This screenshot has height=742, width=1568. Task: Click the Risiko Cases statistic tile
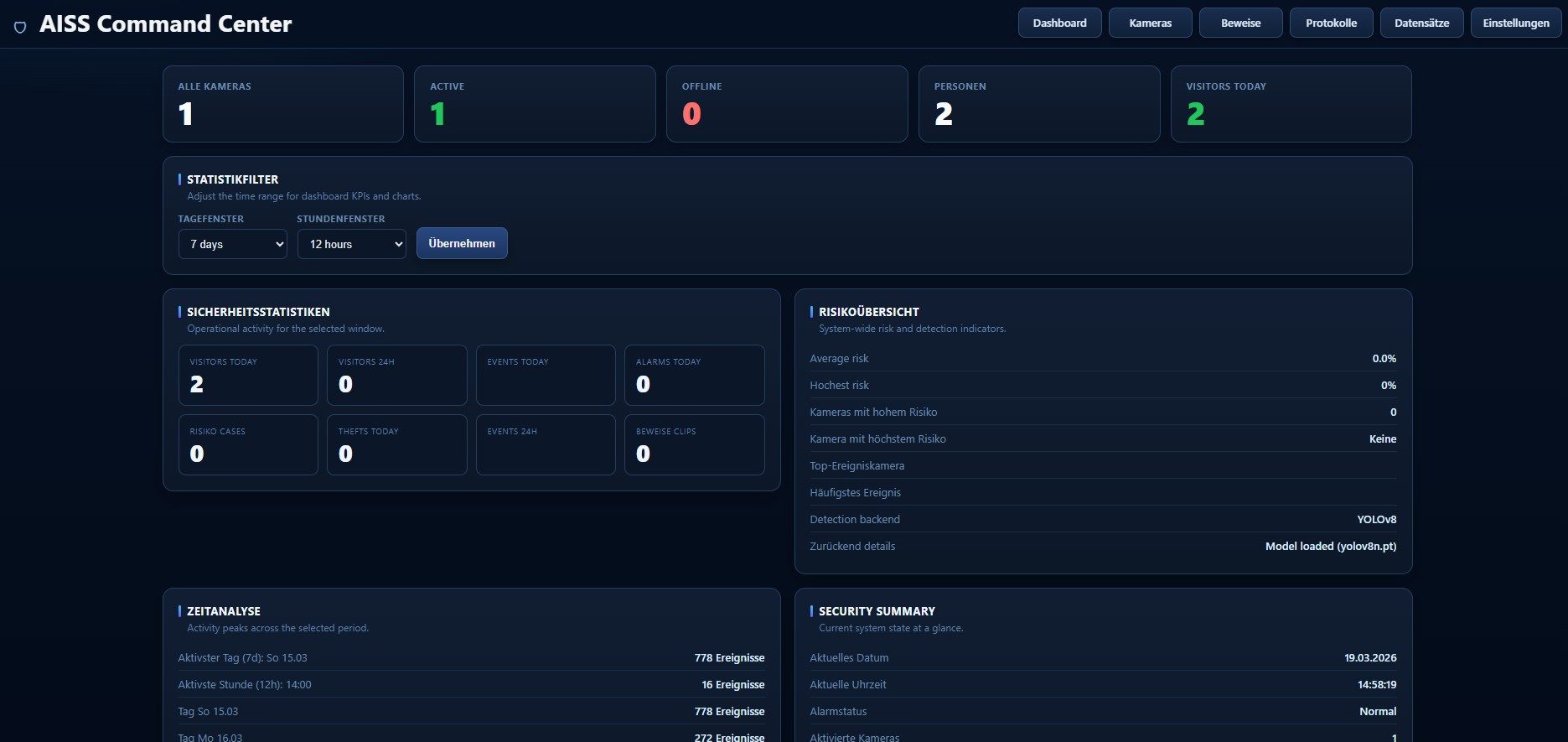coord(248,444)
